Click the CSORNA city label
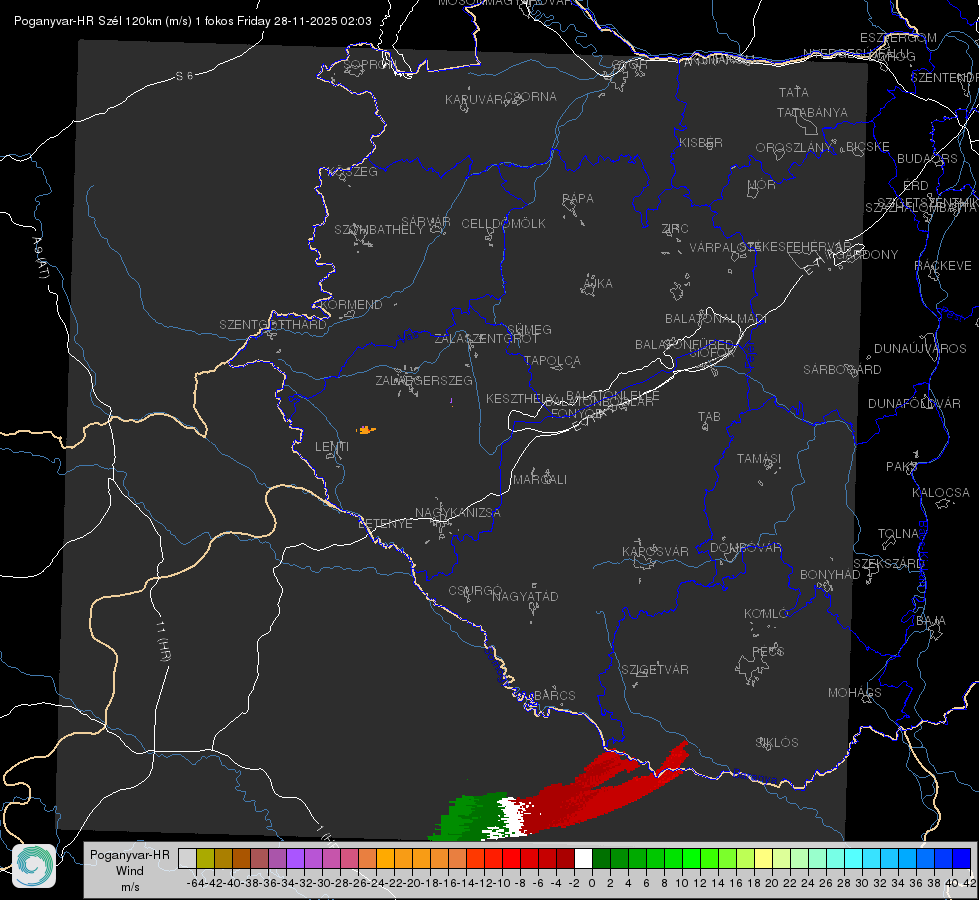 530,97
